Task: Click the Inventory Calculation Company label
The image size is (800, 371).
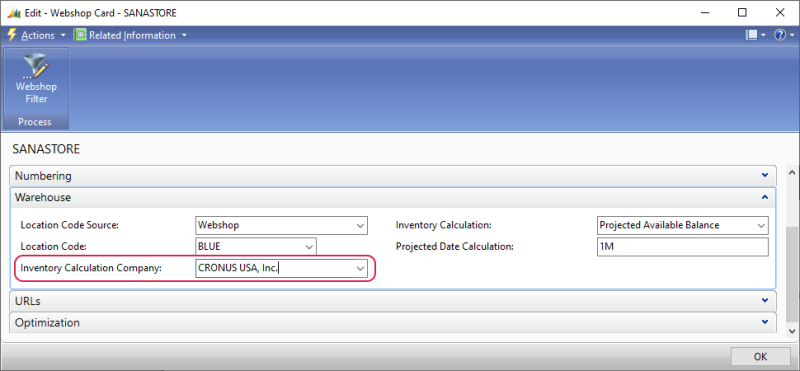Action: (91, 268)
